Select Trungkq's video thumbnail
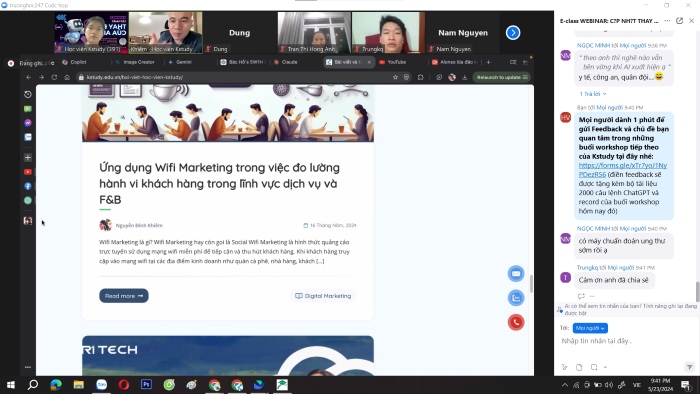Image resolution: width=700 pixels, height=394 pixels. pos(388,33)
